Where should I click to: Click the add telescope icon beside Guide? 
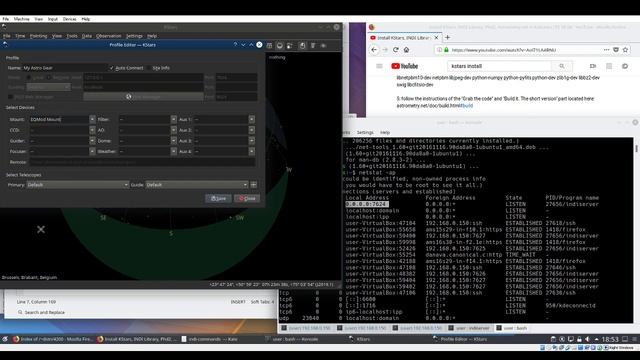[x=253, y=185]
